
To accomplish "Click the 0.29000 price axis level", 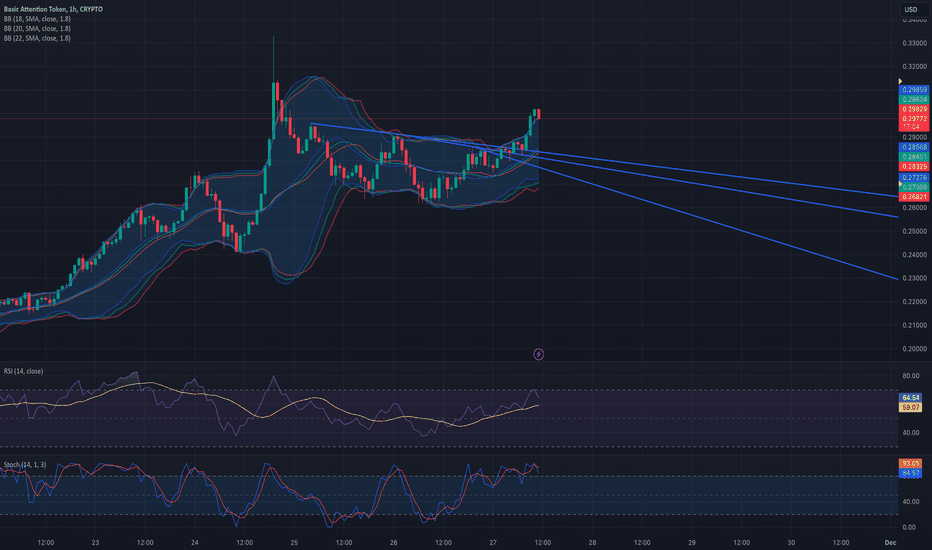I will pyautogui.click(x=914, y=137).
